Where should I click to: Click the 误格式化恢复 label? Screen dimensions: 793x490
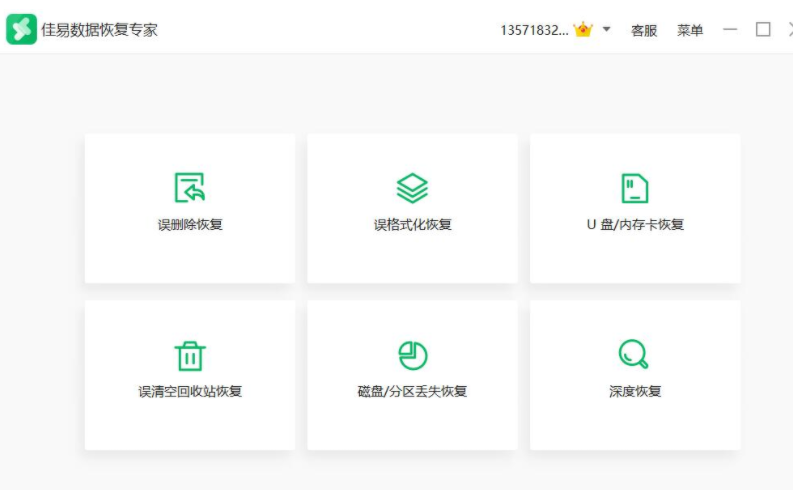(x=413, y=225)
